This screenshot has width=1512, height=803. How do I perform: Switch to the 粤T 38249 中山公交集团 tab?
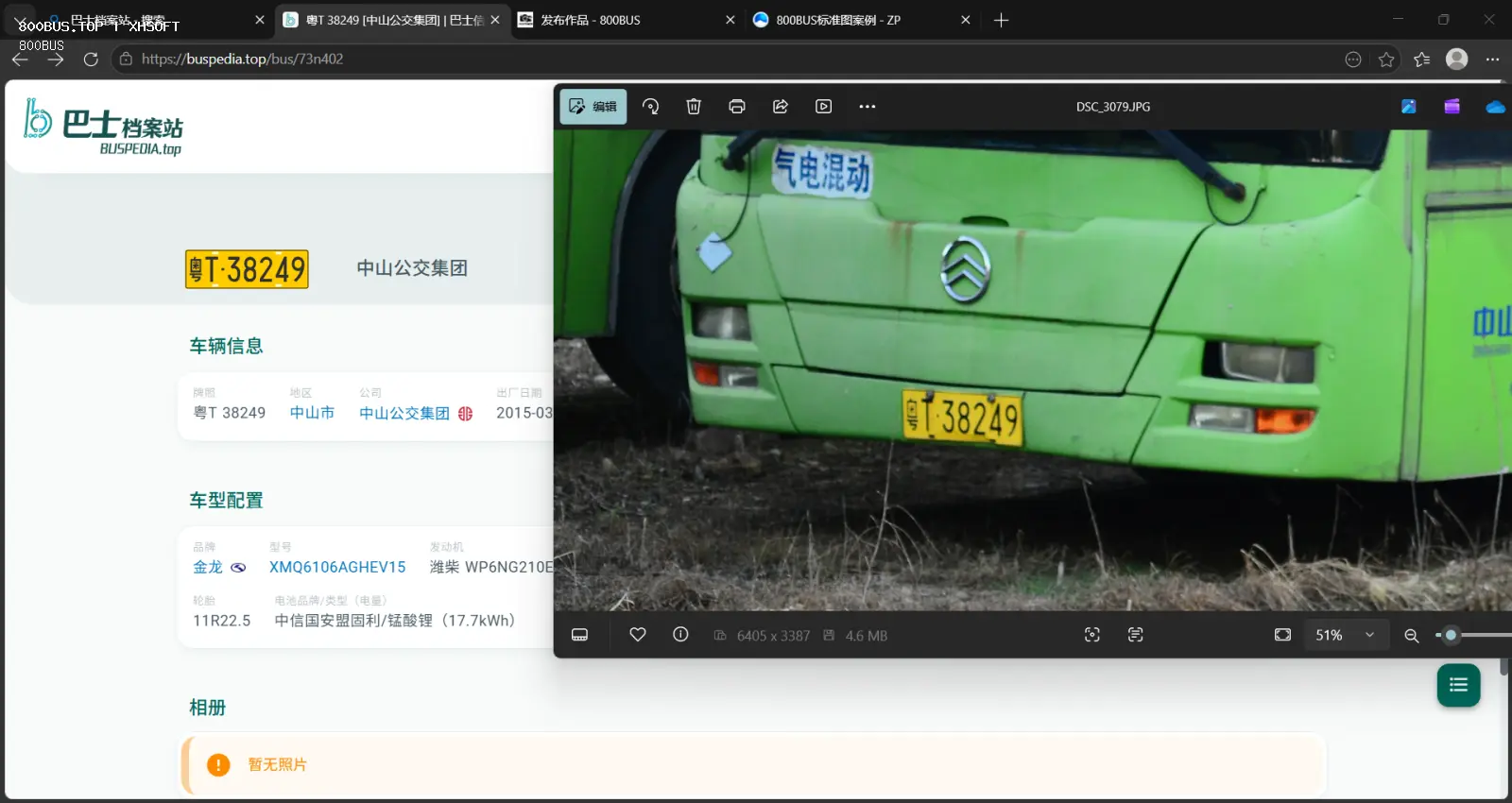[392, 20]
